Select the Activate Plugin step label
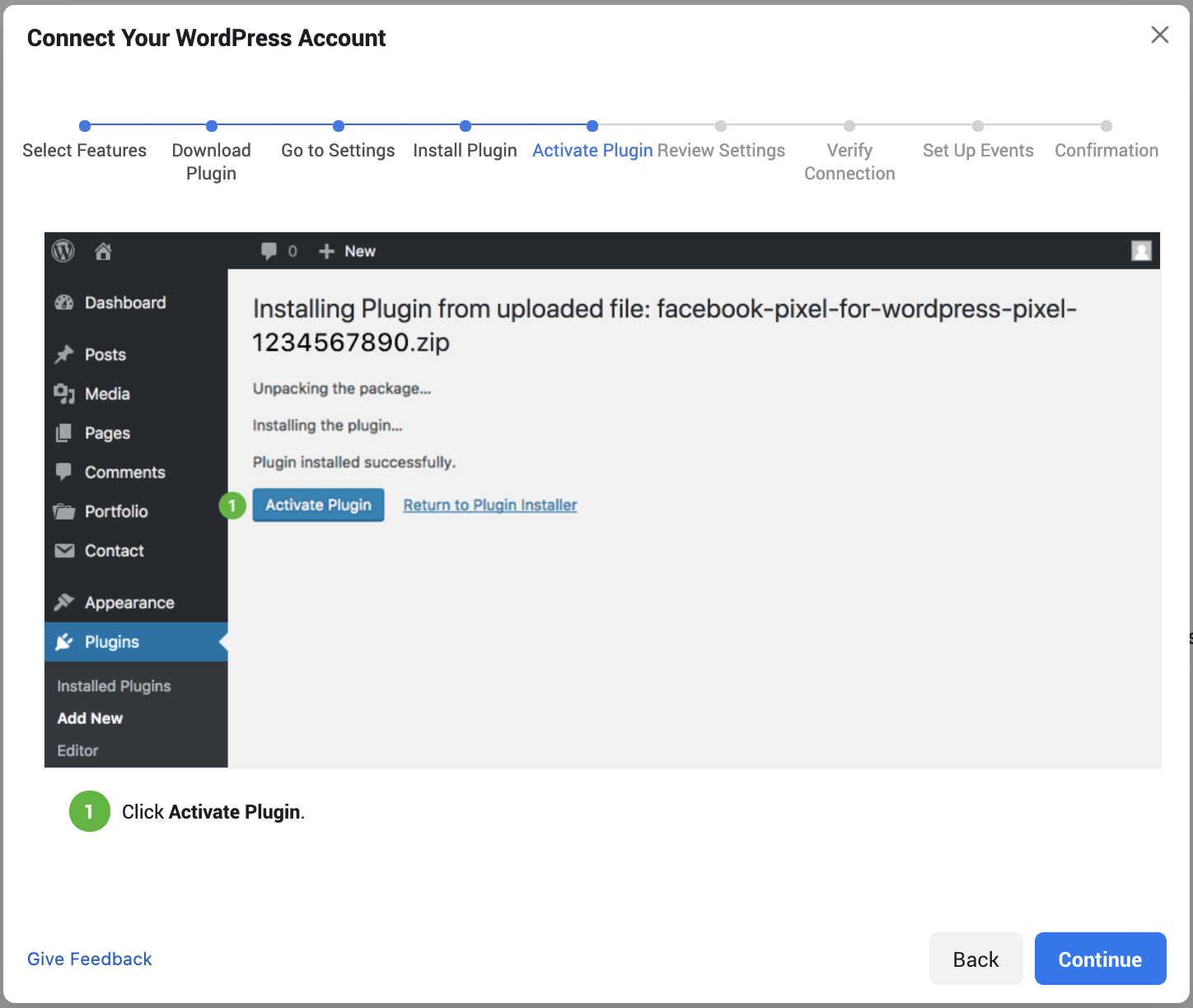 [592, 150]
